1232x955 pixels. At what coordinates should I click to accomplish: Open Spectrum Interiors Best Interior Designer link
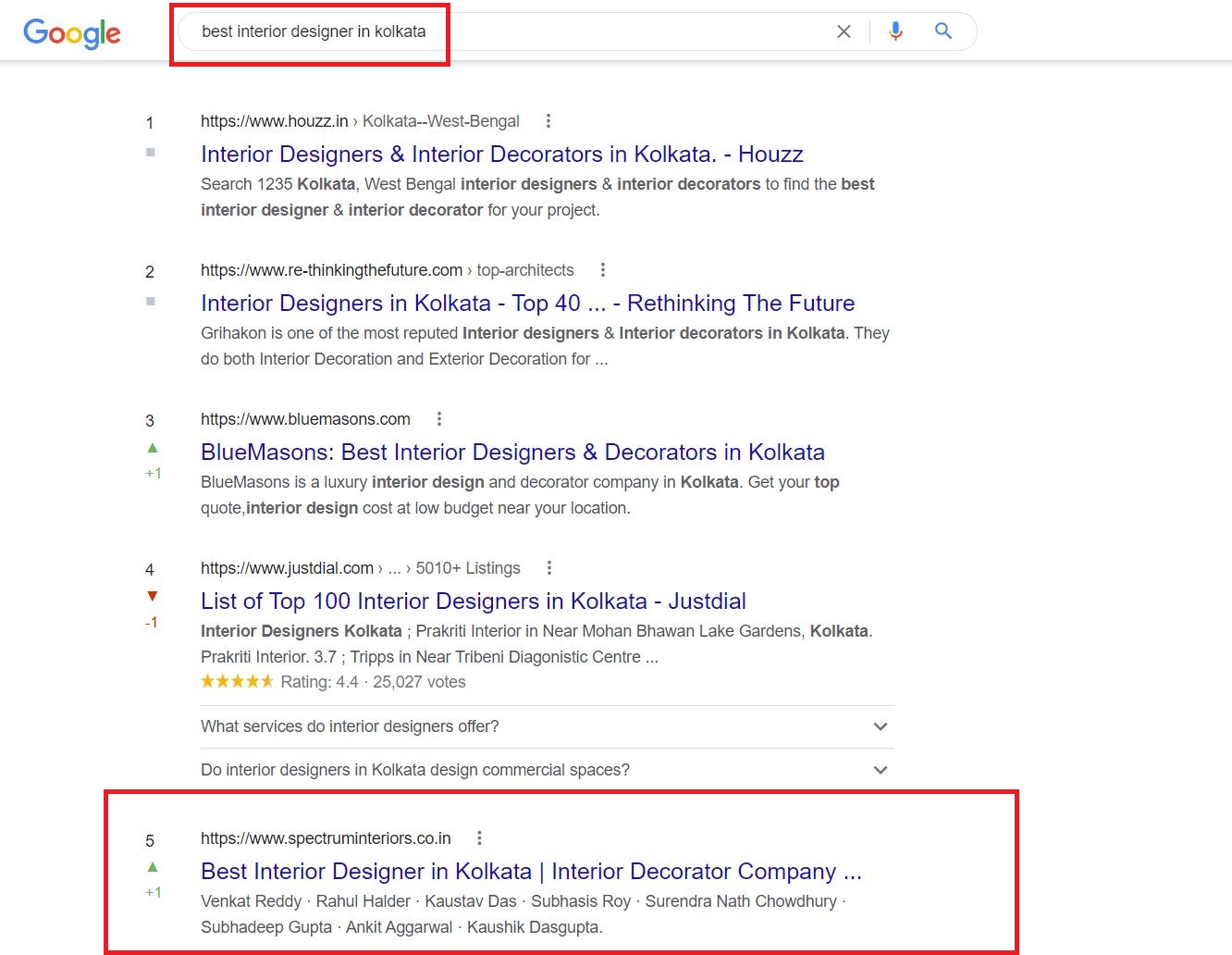[x=530, y=872]
